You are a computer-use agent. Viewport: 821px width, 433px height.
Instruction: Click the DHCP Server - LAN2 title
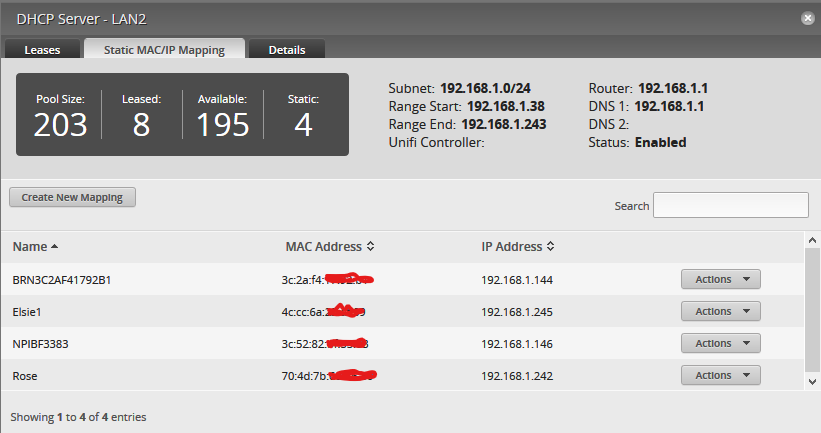(x=82, y=19)
